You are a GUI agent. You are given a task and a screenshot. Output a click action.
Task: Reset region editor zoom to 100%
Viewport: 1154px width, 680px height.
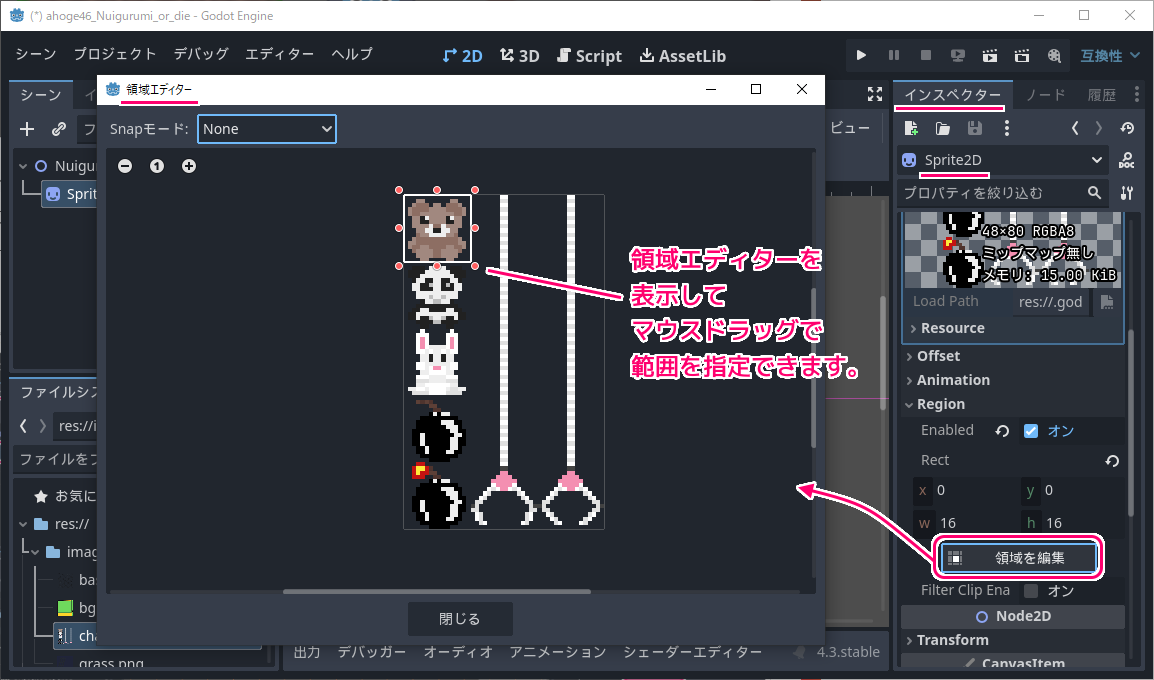pyautogui.click(x=157, y=166)
